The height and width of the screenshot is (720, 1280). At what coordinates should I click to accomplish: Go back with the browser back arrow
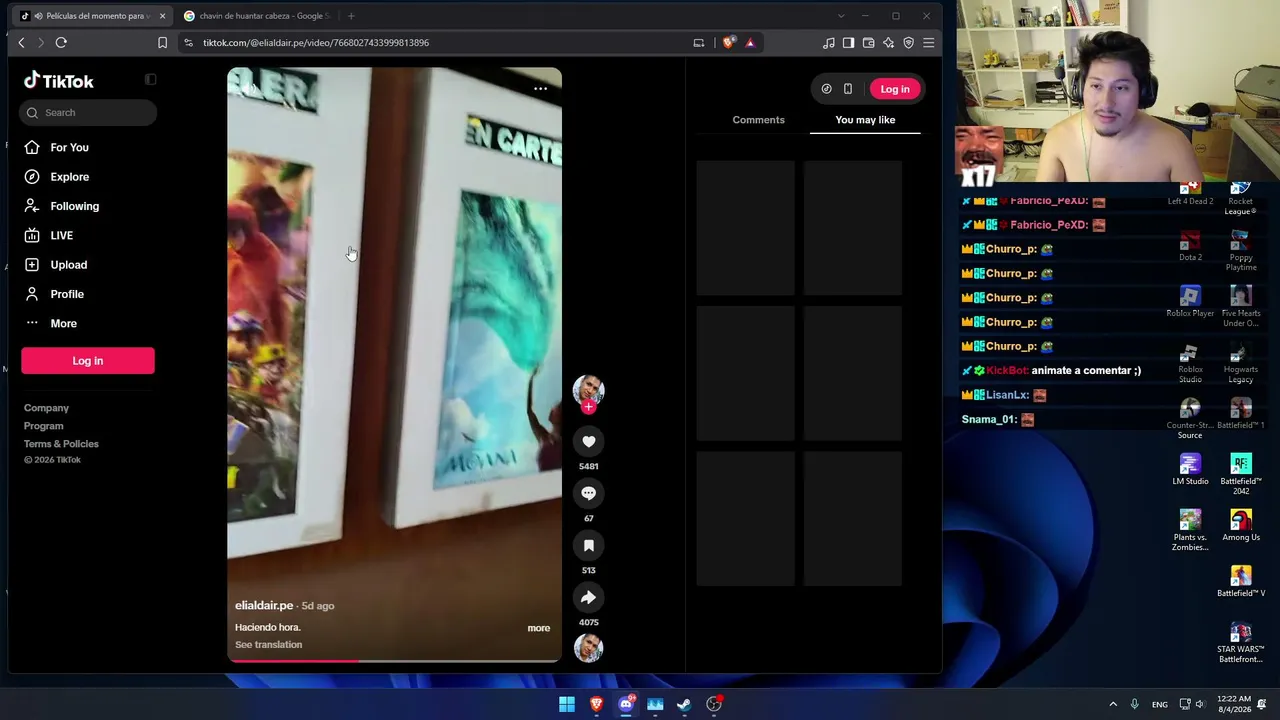coord(21,42)
